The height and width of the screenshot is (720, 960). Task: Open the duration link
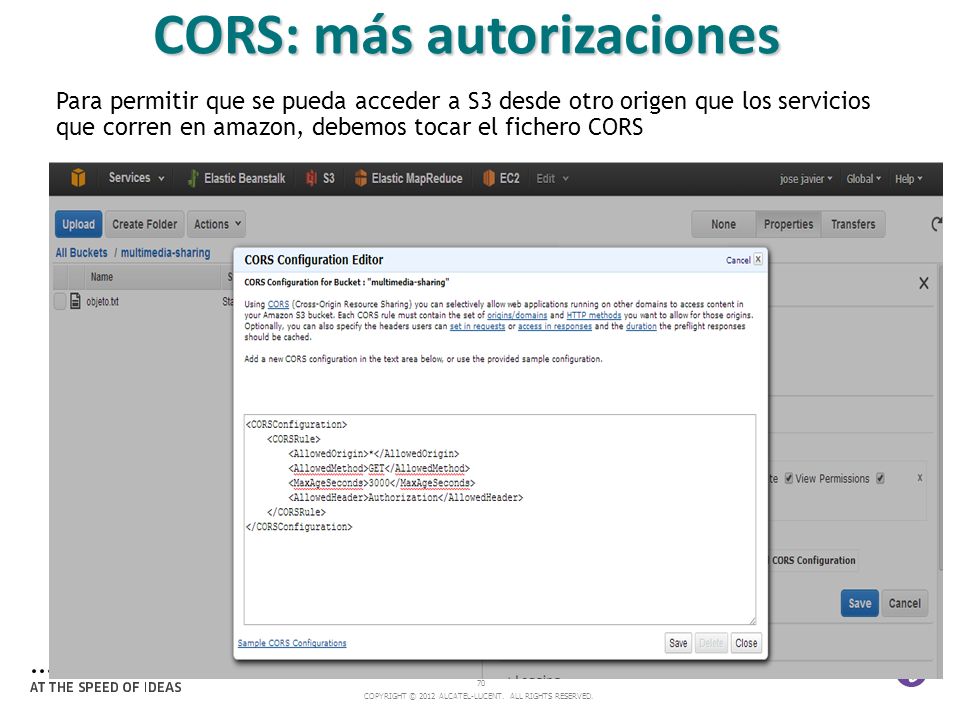coord(641,326)
